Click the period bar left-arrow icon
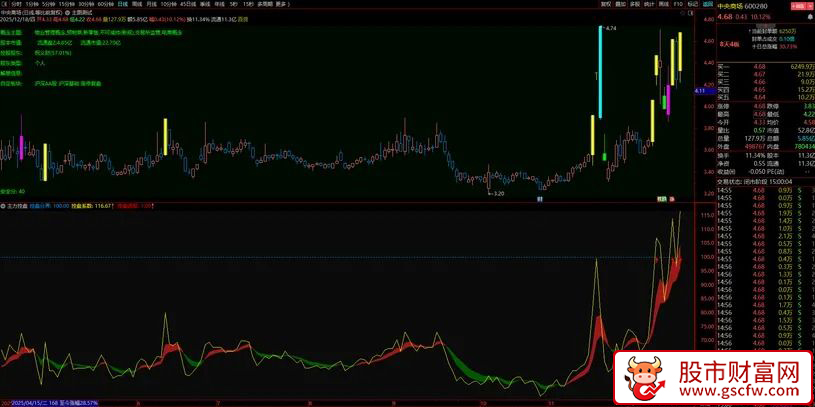The image size is (815, 407). (x=5, y=4)
